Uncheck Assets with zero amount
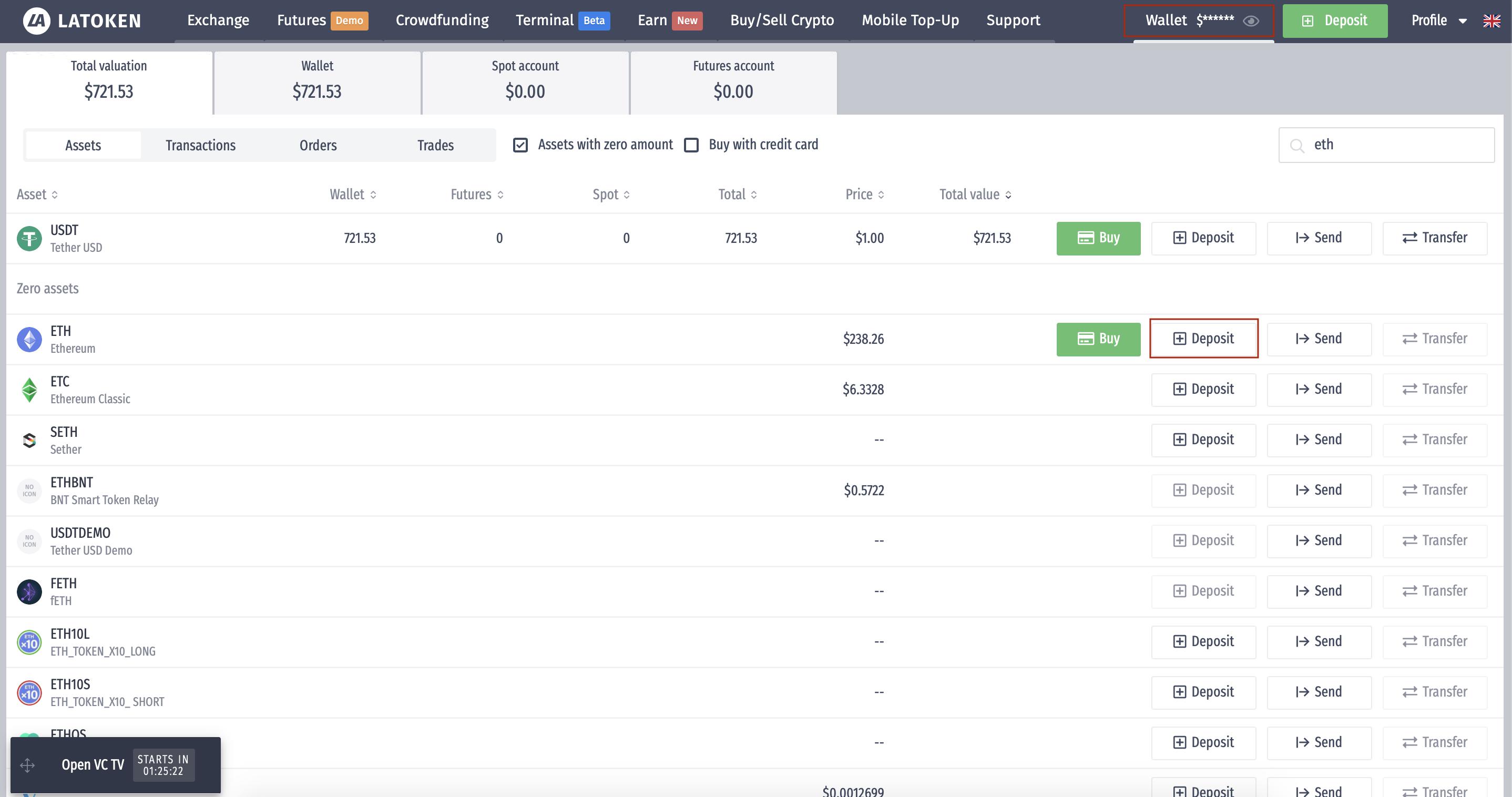 [520, 145]
